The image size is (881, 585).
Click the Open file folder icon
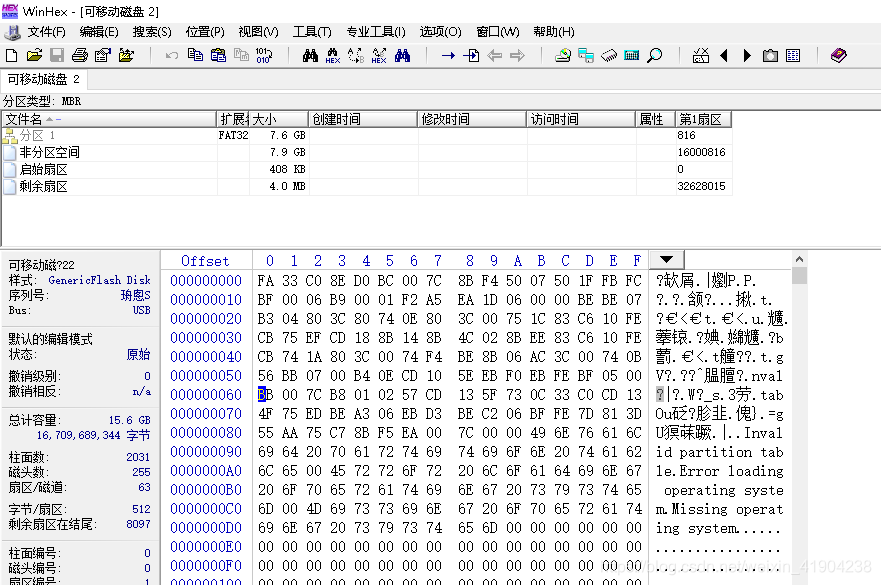[x=34, y=55]
